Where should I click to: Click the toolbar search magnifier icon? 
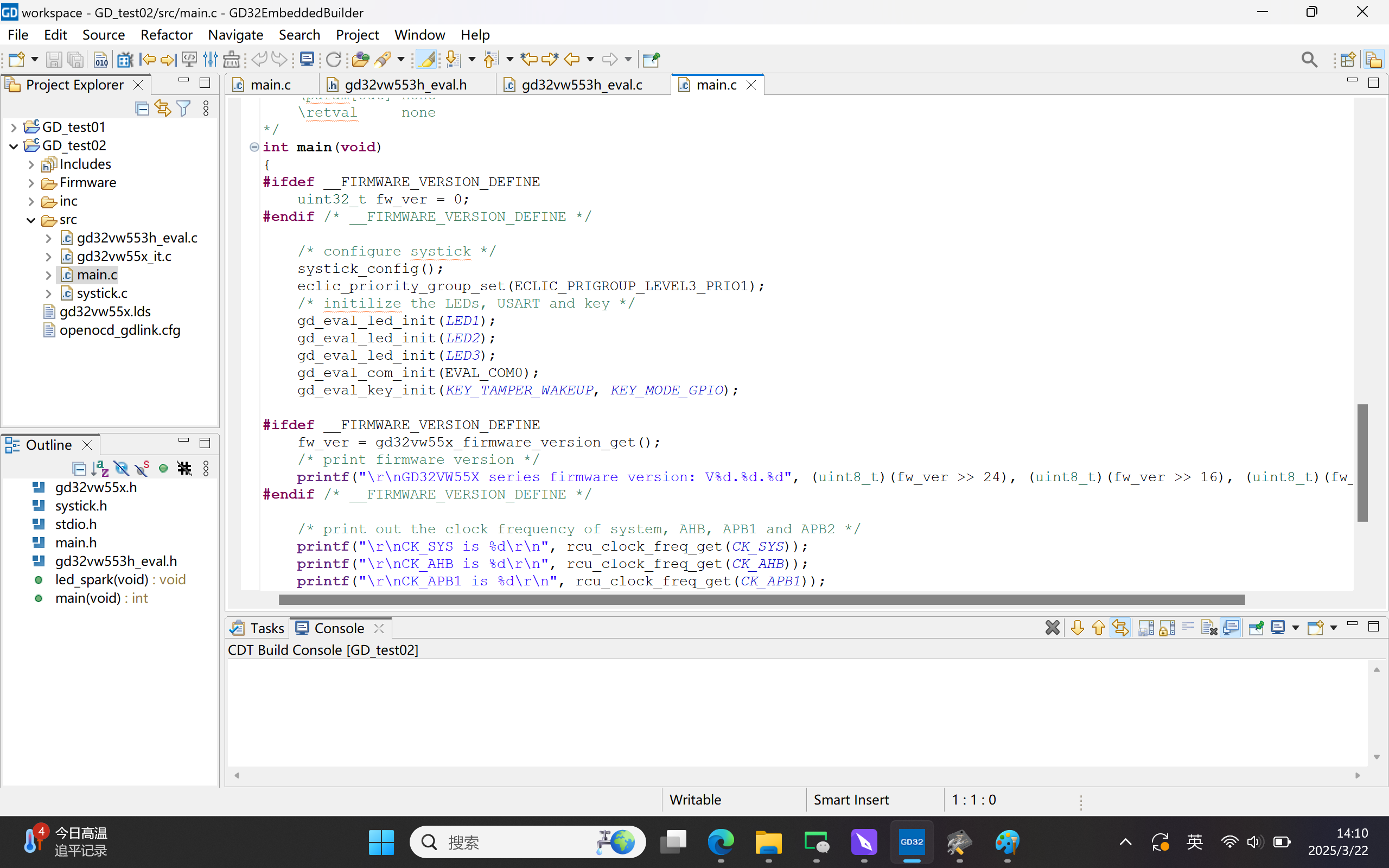click(x=1309, y=59)
